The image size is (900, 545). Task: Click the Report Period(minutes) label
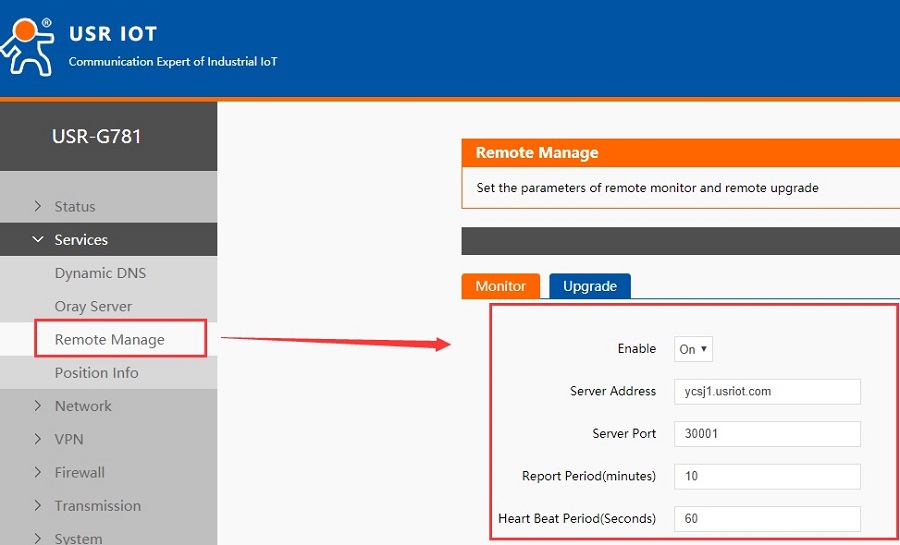click(589, 476)
